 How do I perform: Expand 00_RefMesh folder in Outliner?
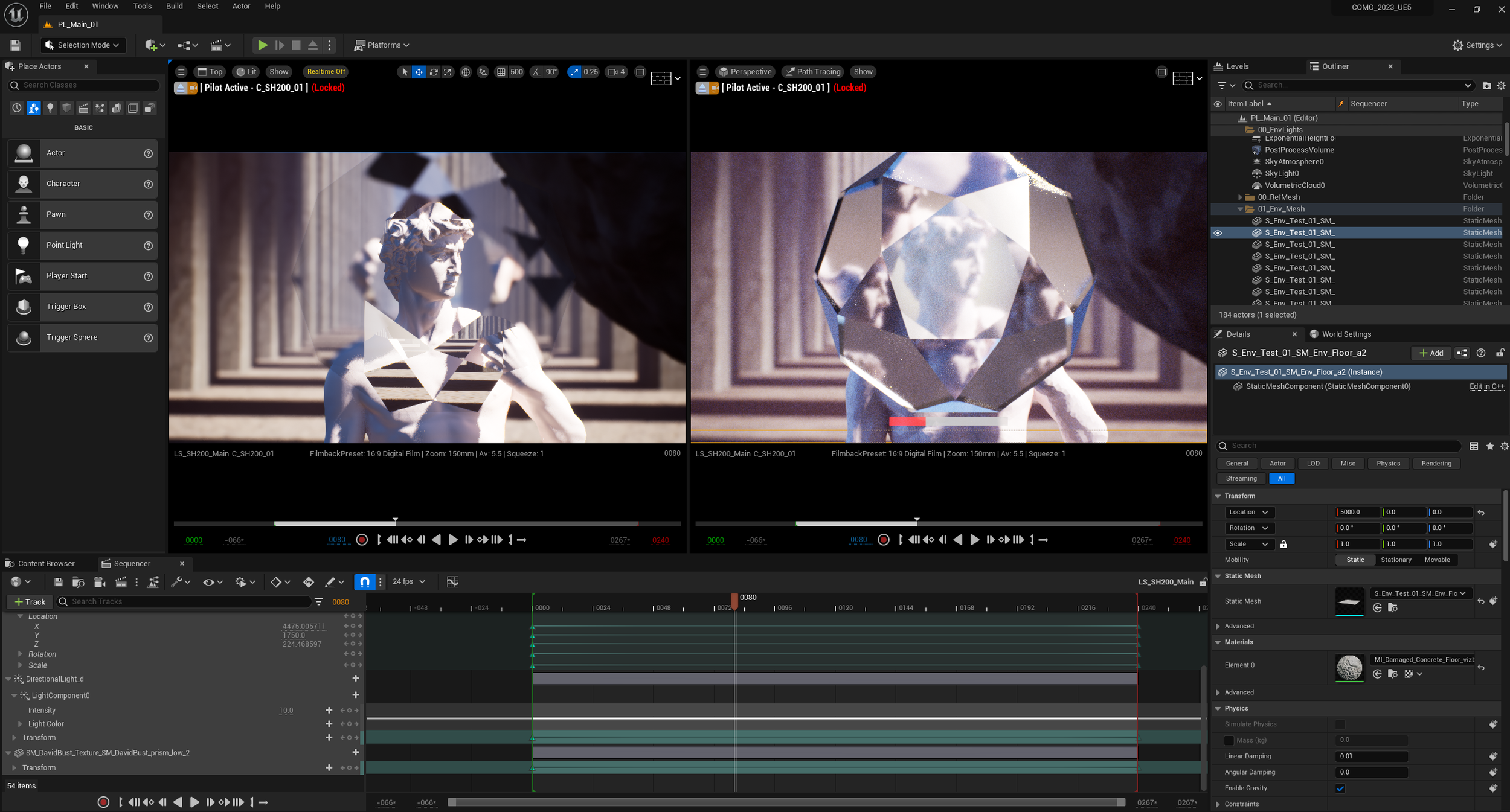tap(1240, 197)
